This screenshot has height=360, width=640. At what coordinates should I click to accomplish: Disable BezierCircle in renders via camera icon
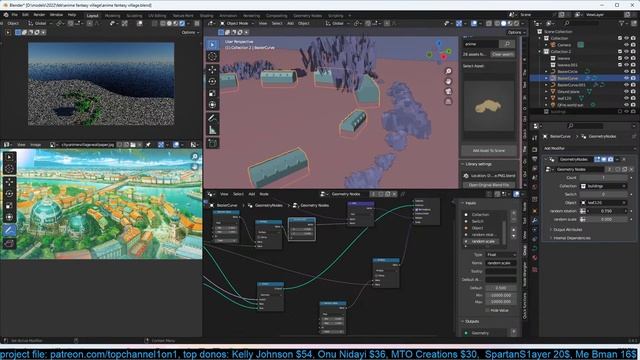click(x=633, y=71)
